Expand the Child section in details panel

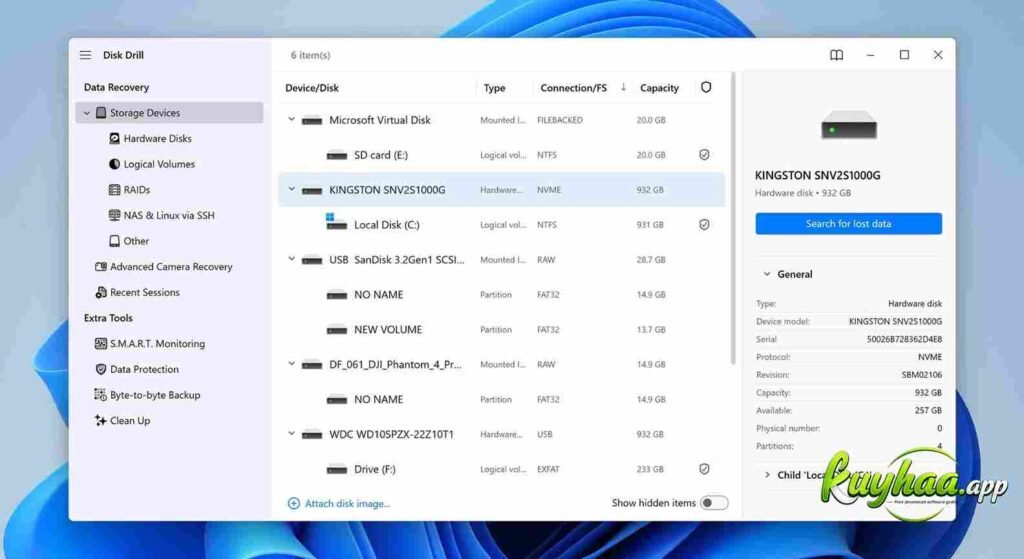click(x=767, y=475)
